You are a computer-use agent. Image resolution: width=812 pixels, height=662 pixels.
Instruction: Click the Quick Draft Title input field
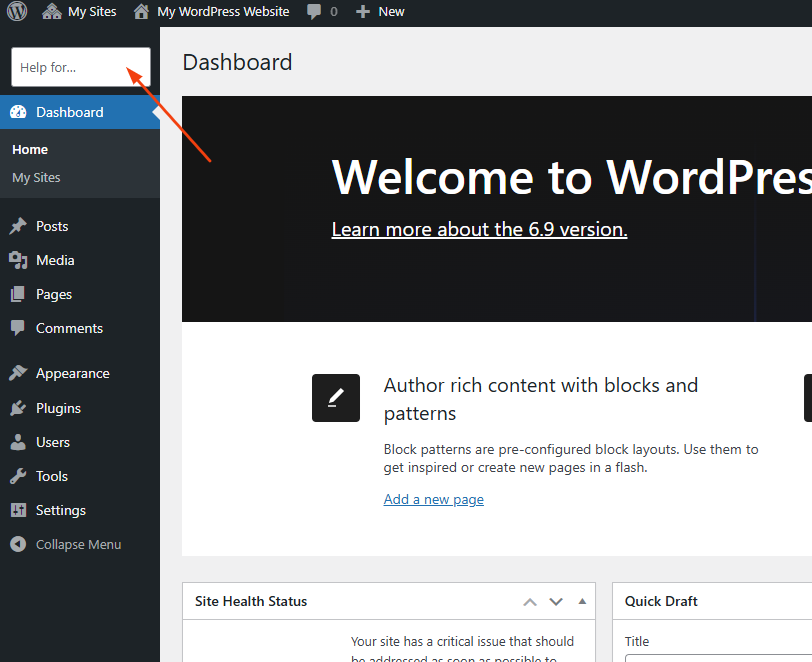[718, 658]
